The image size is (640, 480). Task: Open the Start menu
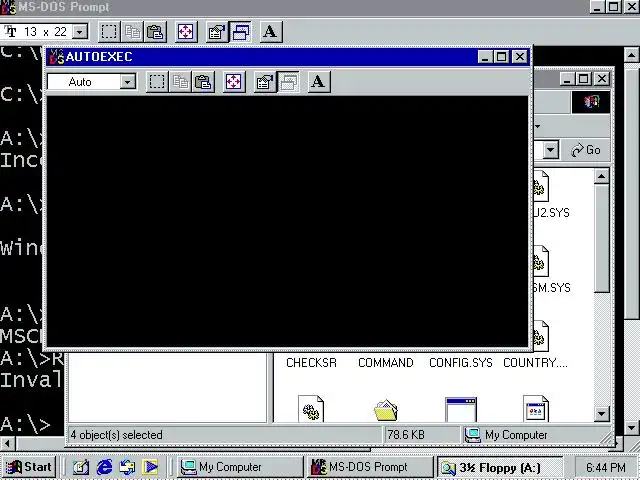29,467
